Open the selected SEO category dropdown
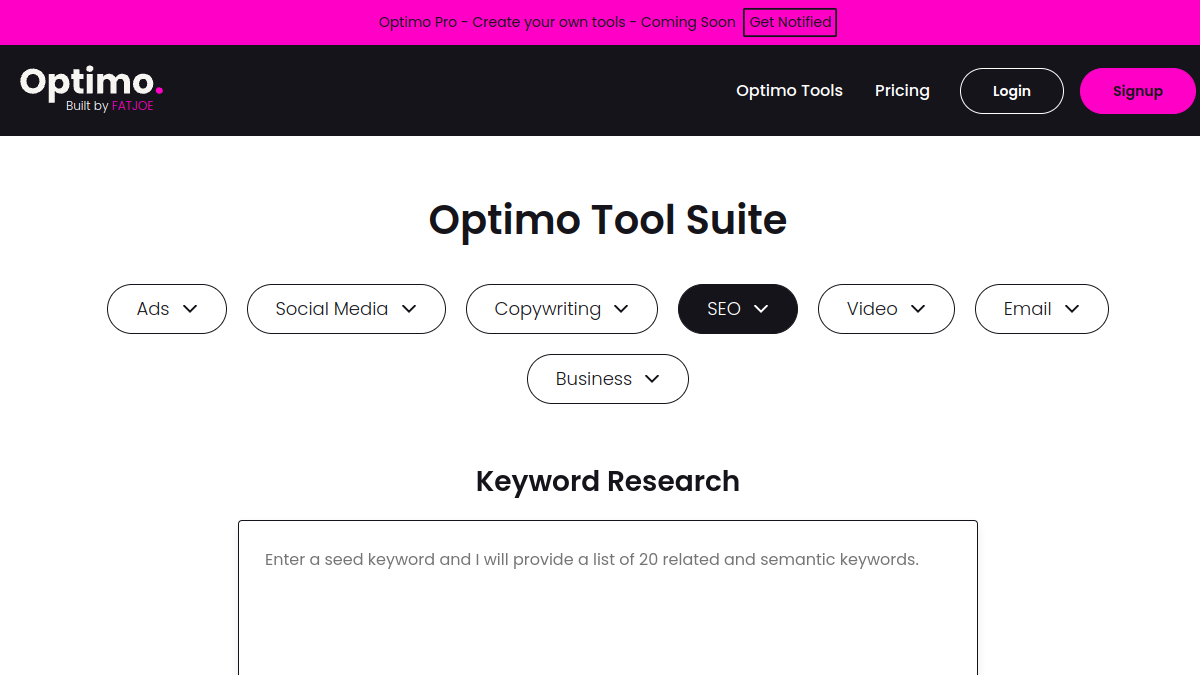The height and width of the screenshot is (675, 1200). 738,309
